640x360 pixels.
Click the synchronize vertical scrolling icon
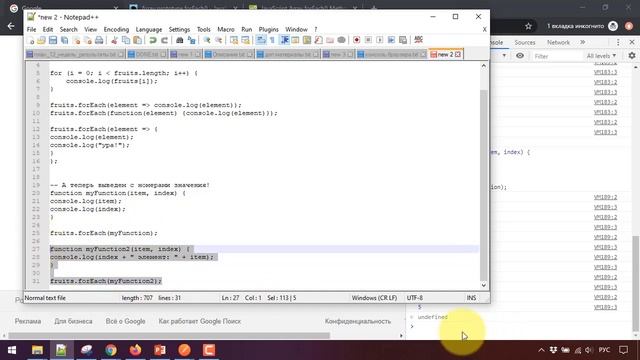coord(234,40)
